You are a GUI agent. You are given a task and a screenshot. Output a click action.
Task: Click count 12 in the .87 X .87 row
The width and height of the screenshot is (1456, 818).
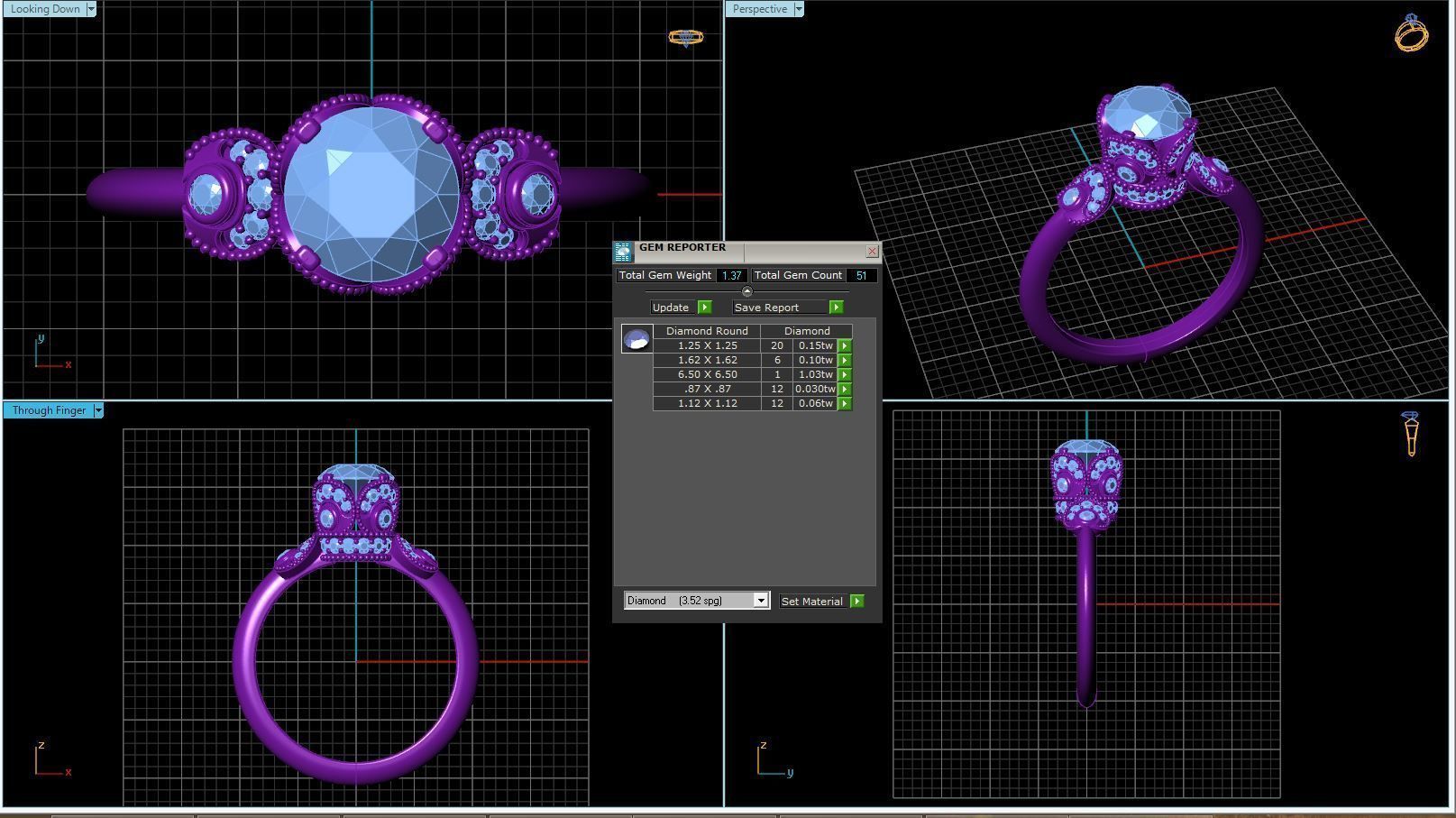(777, 389)
